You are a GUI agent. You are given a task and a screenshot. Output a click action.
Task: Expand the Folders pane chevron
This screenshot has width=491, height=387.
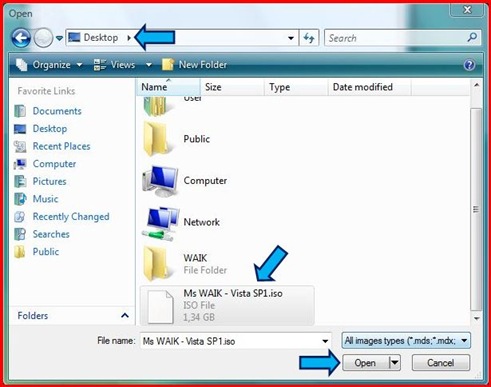point(125,315)
